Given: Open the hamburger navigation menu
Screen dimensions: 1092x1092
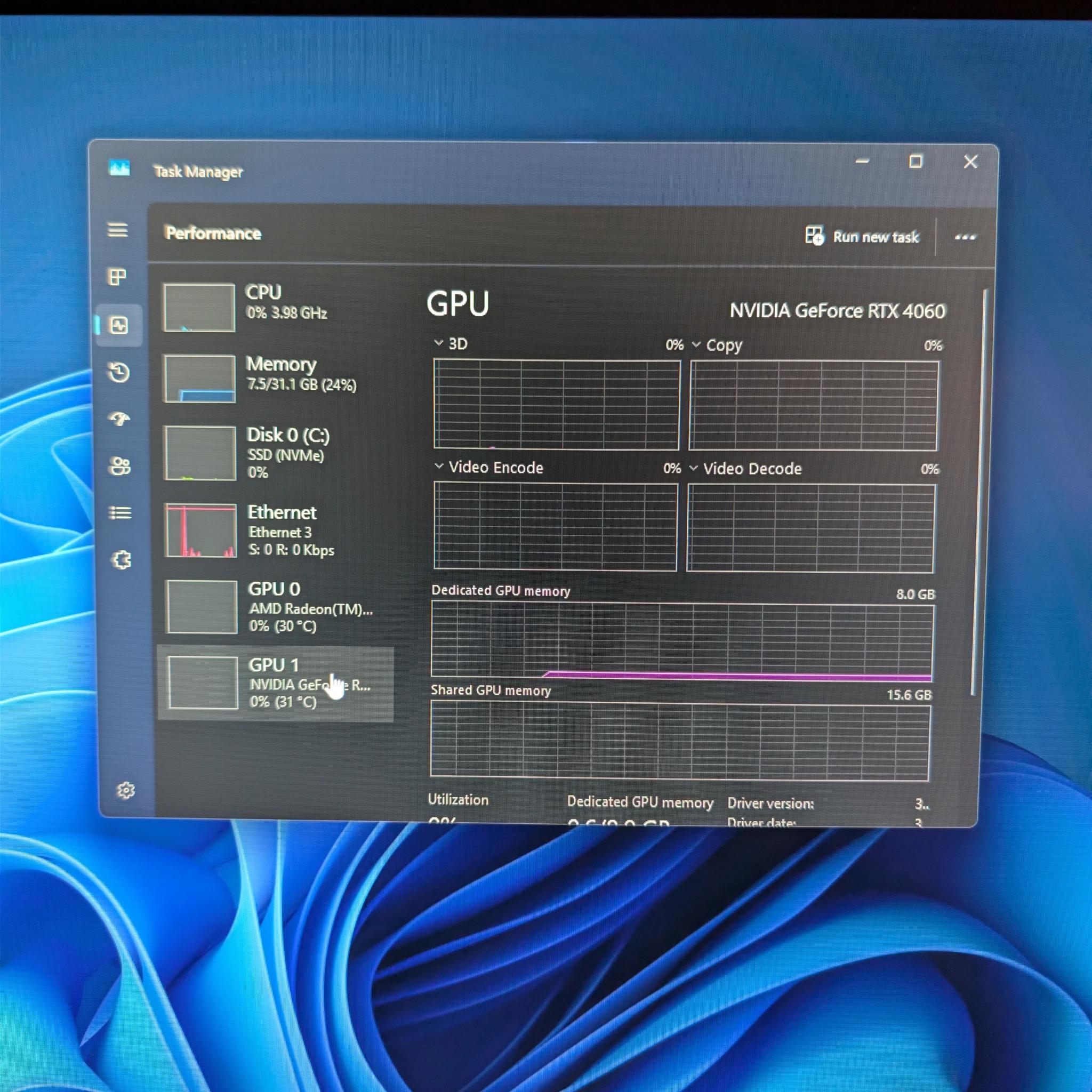Looking at the screenshot, I should pyautogui.click(x=117, y=229).
